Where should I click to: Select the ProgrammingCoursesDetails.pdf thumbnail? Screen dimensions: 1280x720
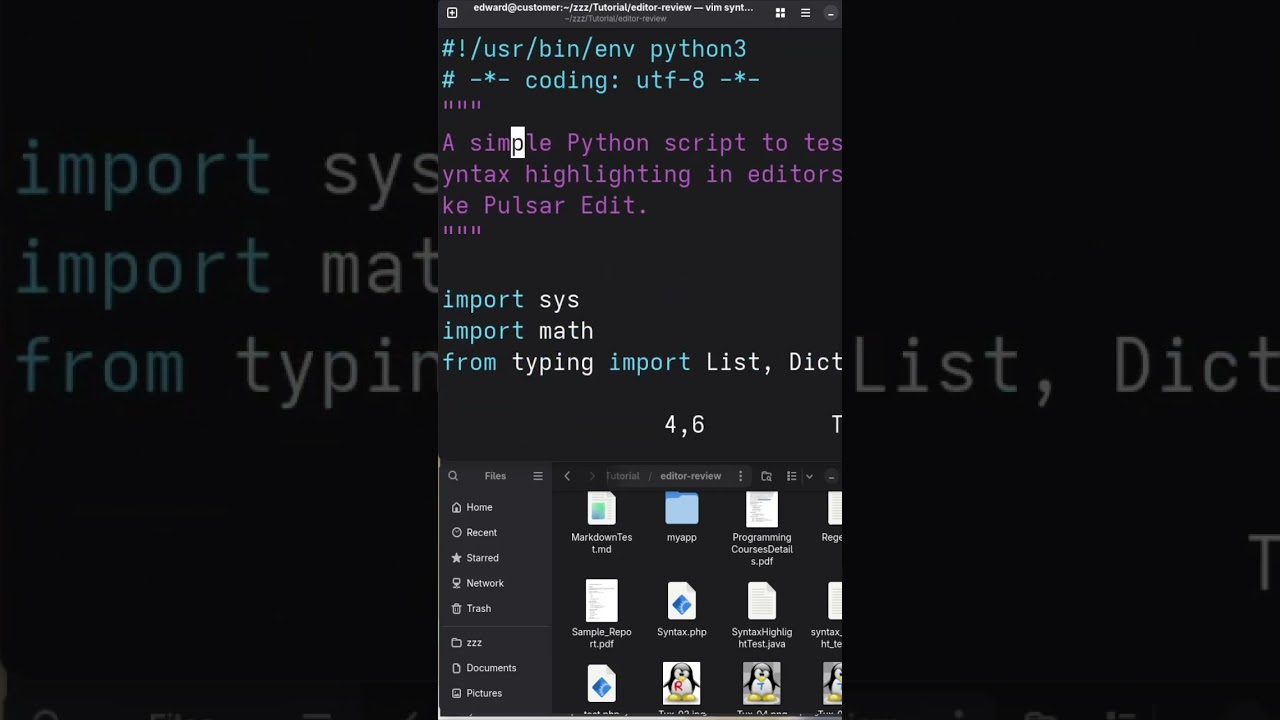pos(762,509)
